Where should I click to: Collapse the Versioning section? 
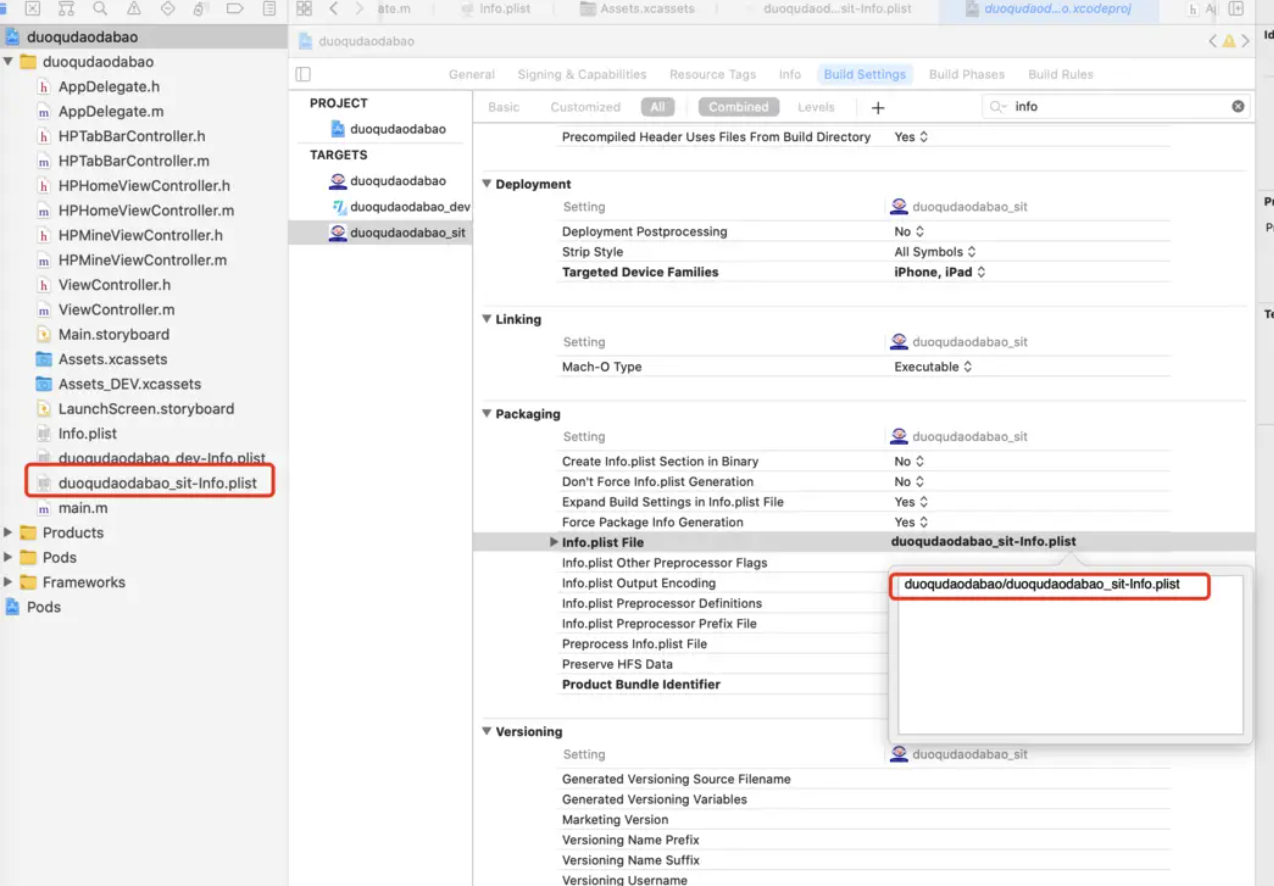pos(487,731)
